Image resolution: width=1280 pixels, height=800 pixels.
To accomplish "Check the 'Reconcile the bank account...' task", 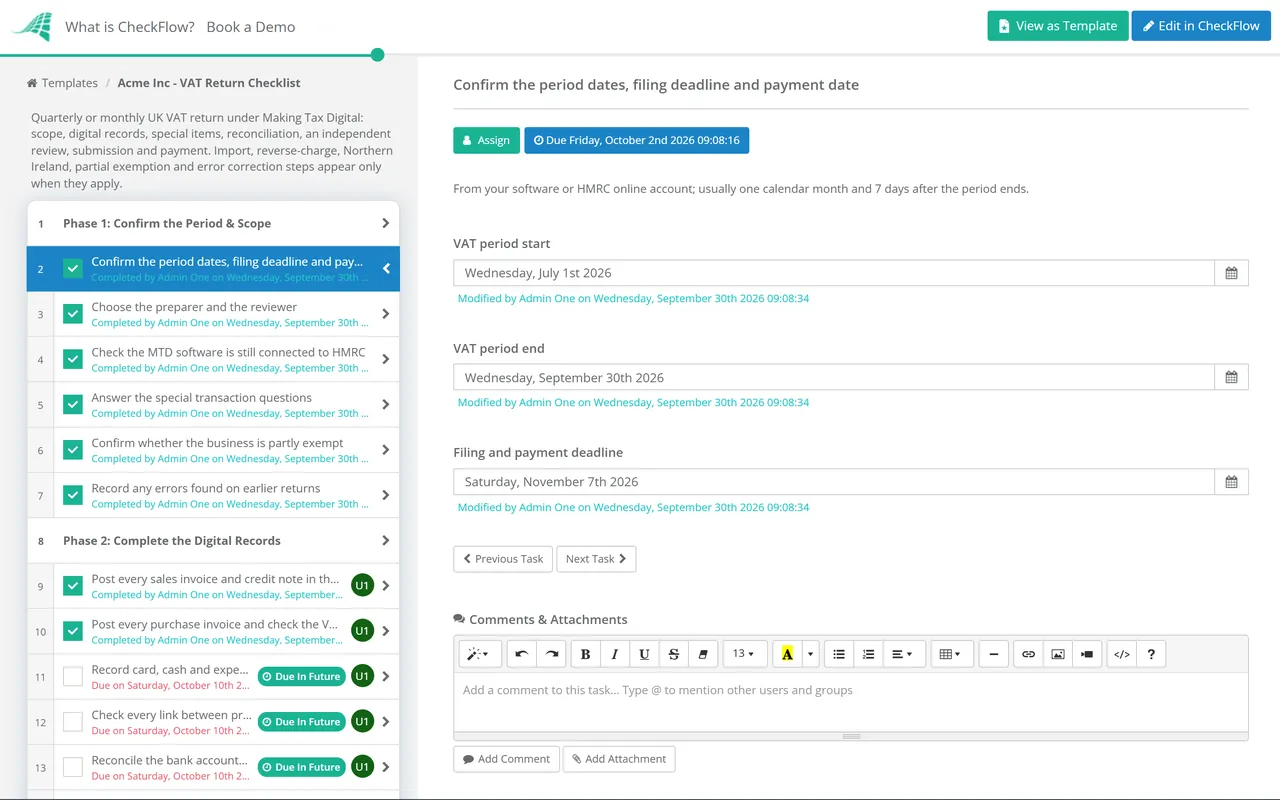I will pyautogui.click(x=73, y=767).
